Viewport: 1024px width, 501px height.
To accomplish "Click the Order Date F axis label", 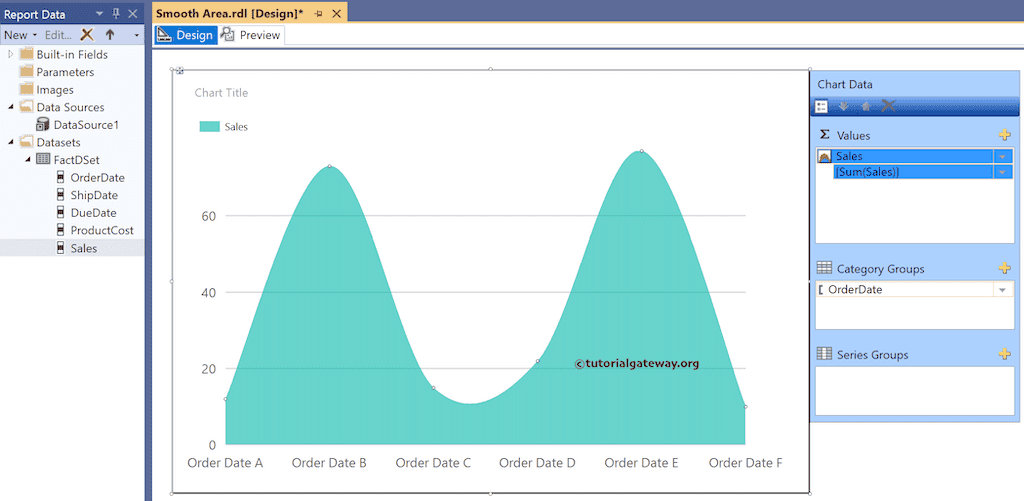I will (x=745, y=463).
